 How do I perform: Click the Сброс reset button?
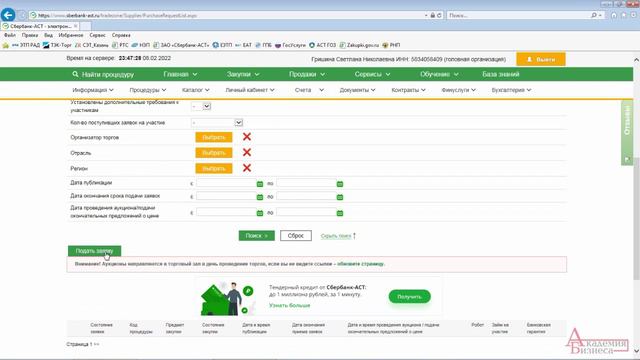[296, 236]
